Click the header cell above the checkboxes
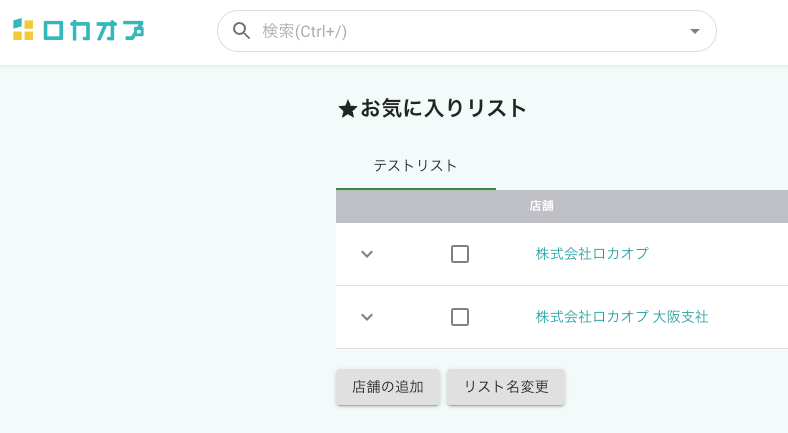This screenshot has height=433, width=788. [460, 206]
